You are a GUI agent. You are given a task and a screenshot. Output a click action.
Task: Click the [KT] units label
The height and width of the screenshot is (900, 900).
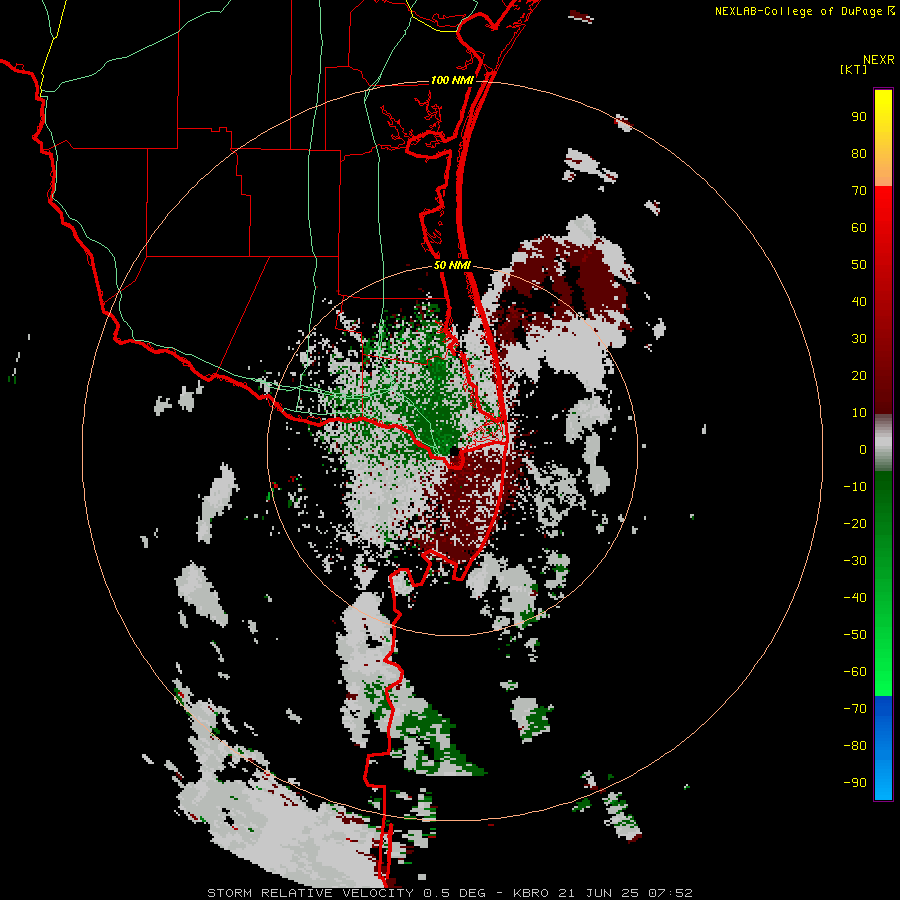(853, 69)
